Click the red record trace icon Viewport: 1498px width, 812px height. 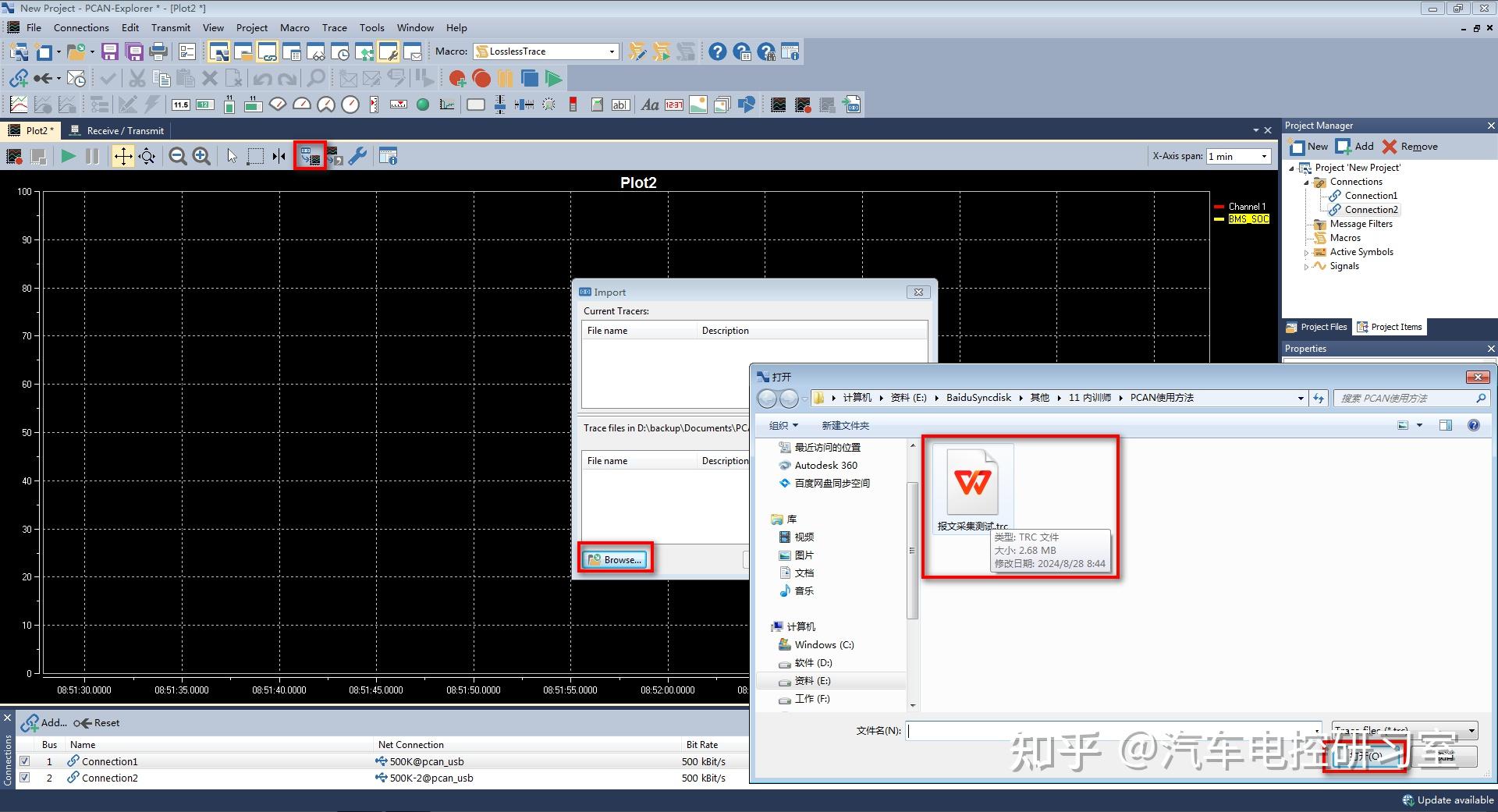coord(481,79)
